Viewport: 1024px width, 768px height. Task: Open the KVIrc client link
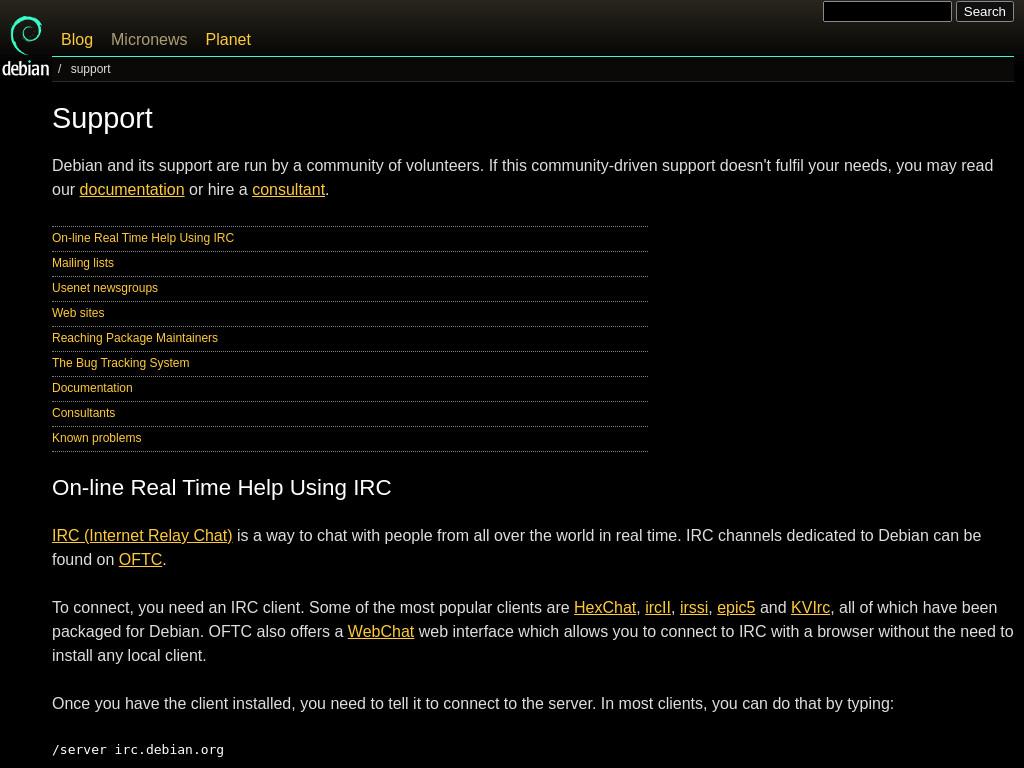point(810,607)
